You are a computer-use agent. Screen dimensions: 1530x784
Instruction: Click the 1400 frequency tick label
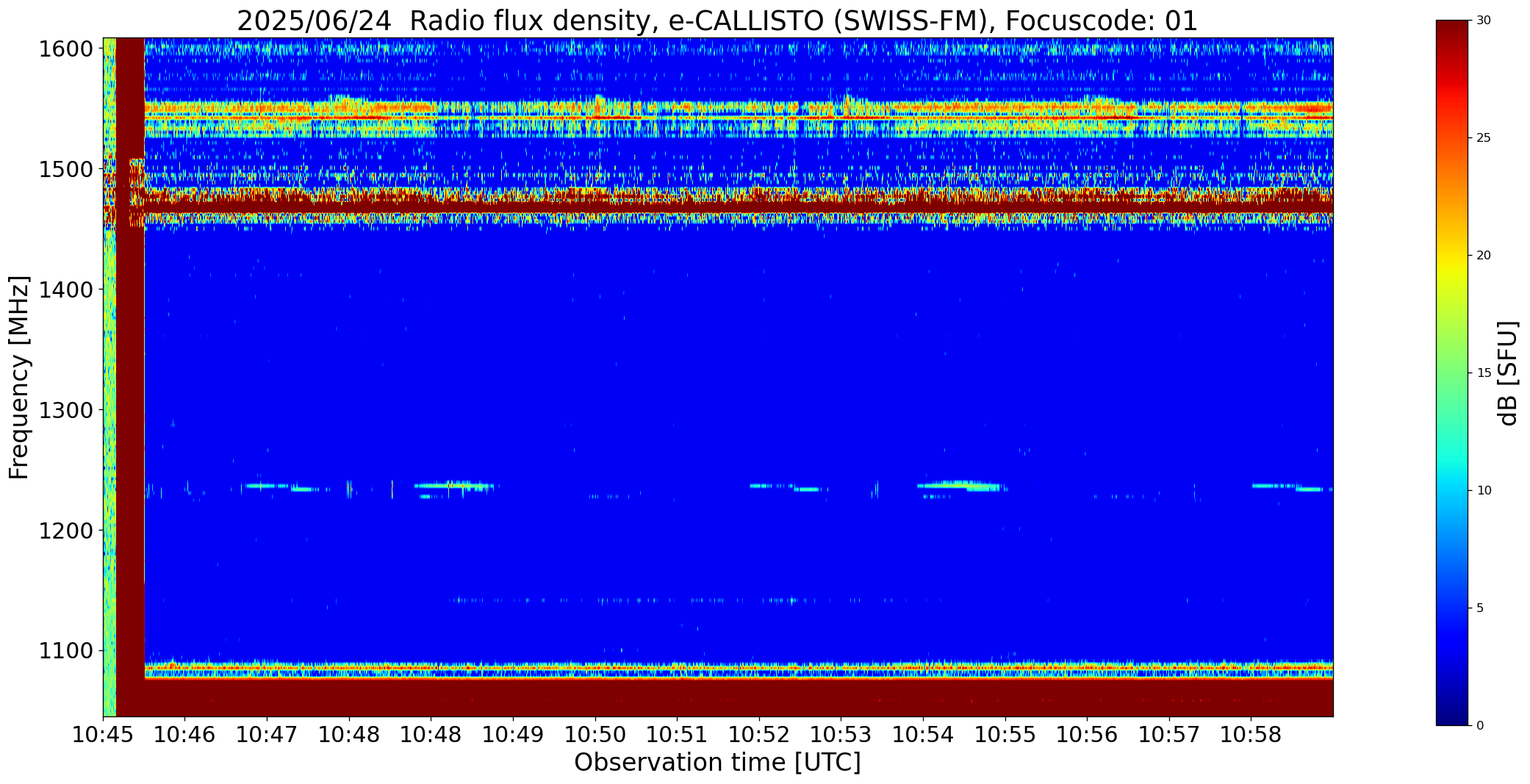(x=66, y=290)
